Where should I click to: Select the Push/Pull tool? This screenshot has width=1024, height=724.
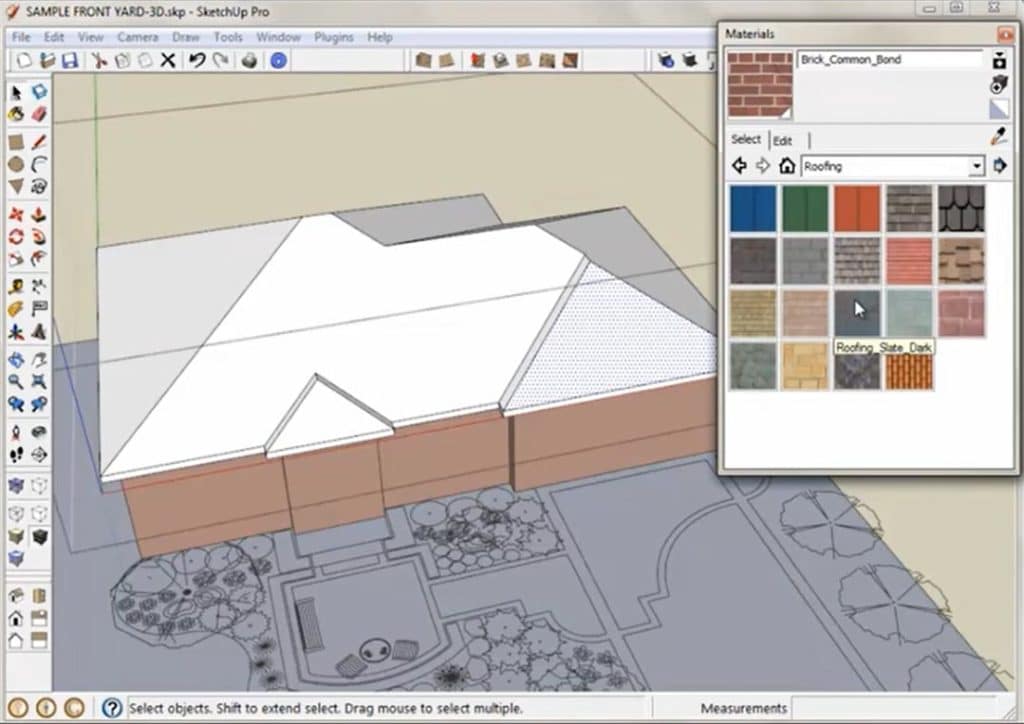pos(39,214)
